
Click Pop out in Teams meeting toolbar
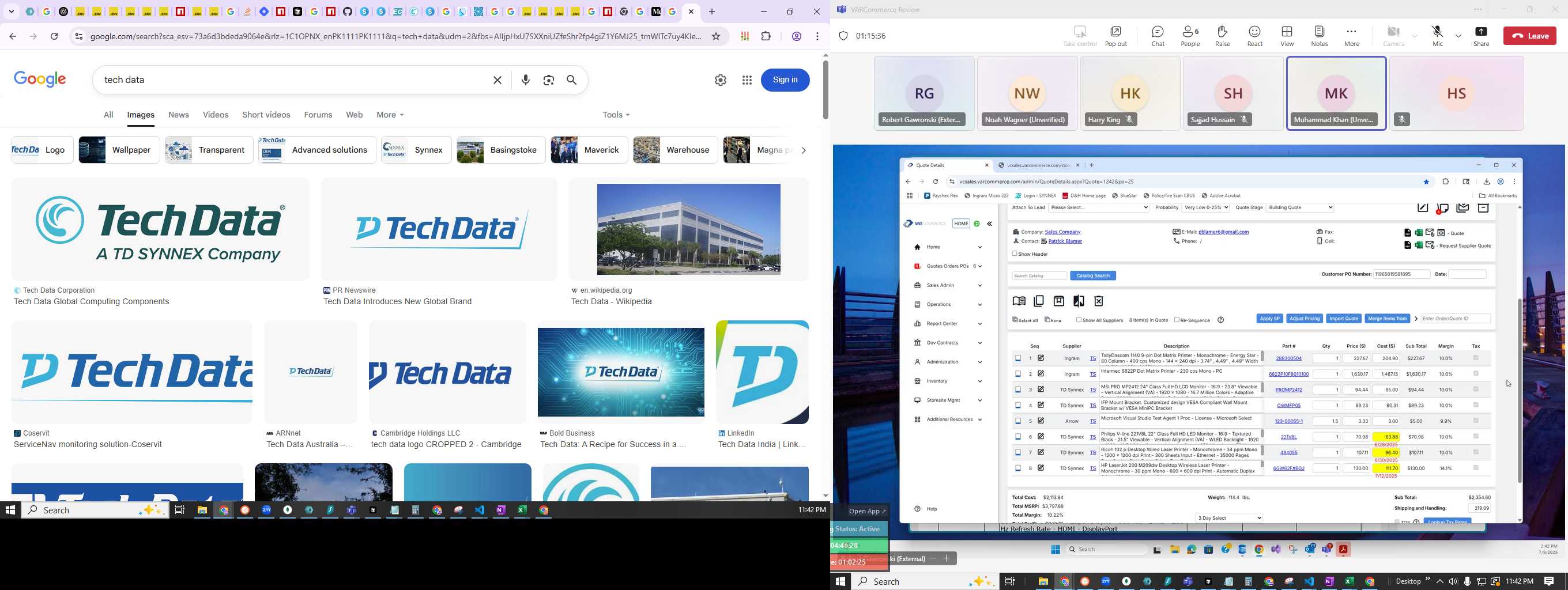tap(1115, 36)
